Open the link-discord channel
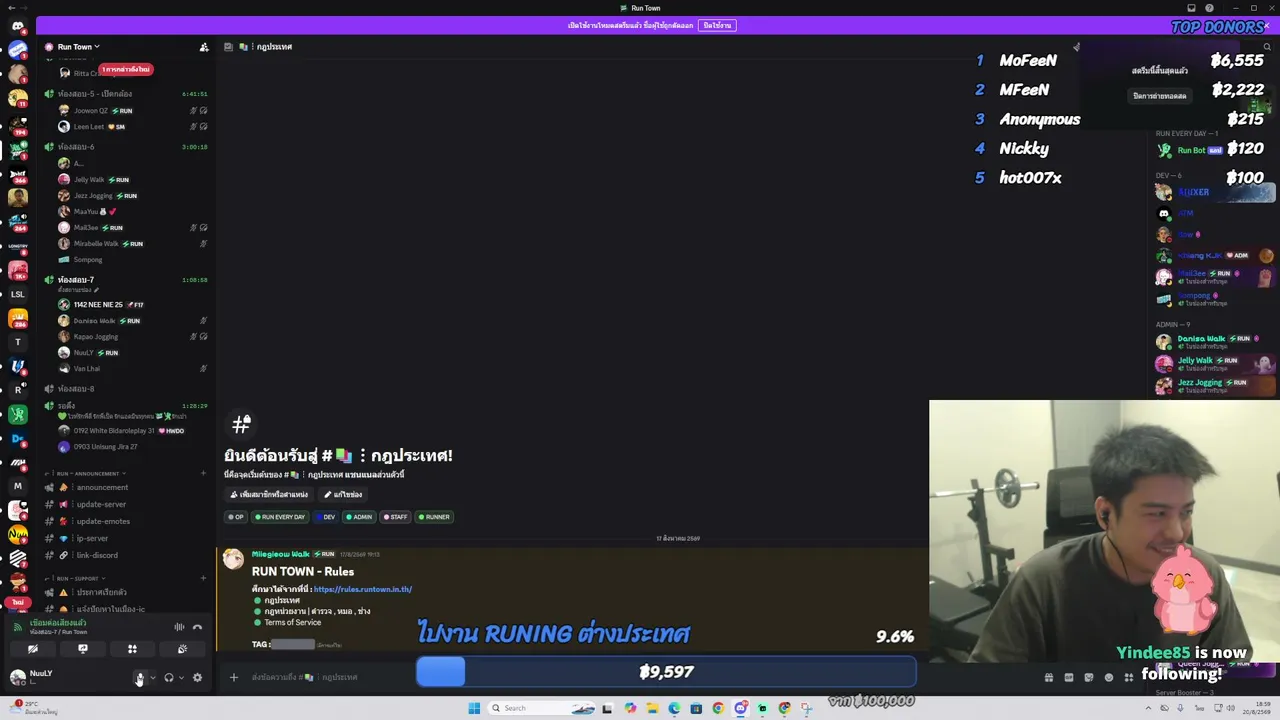The image size is (1280, 720). pyautogui.click(x=126, y=555)
